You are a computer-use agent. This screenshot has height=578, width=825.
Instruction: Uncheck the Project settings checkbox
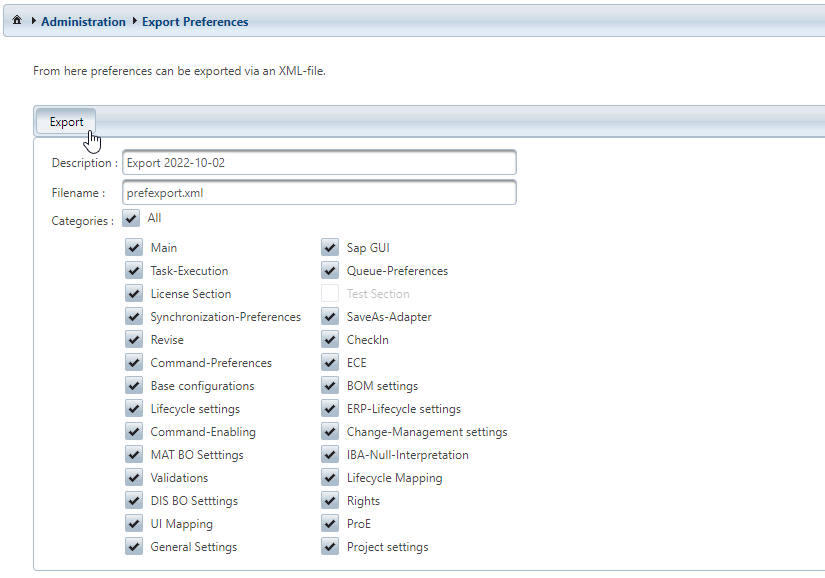click(330, 546)
